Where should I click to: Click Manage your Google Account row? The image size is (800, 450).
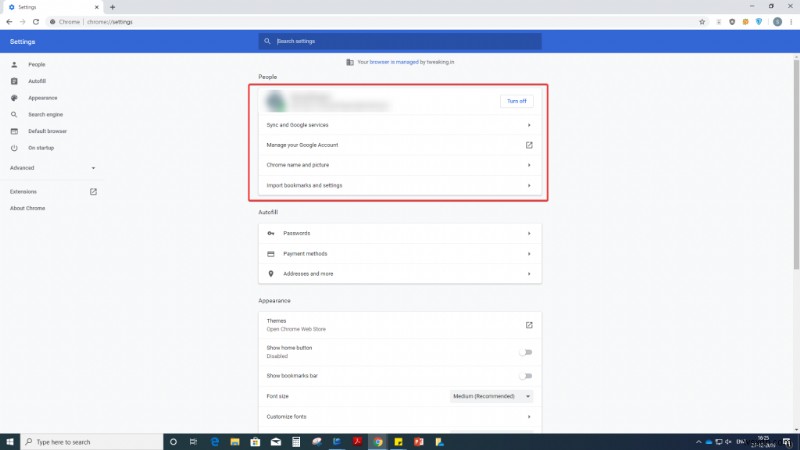coord(400,145)
